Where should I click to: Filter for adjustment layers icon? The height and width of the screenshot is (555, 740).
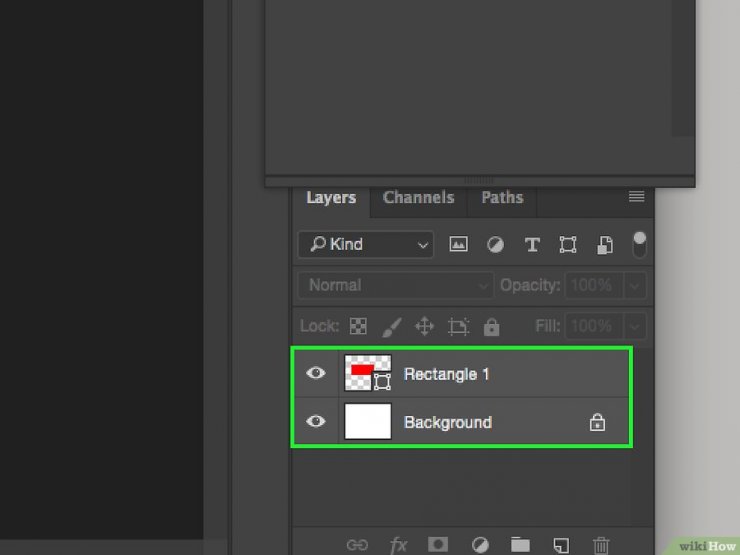[495, 244]
